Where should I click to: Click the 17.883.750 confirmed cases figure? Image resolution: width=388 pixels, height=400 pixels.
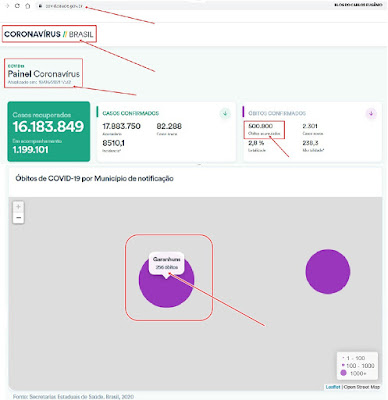[121, 126]
